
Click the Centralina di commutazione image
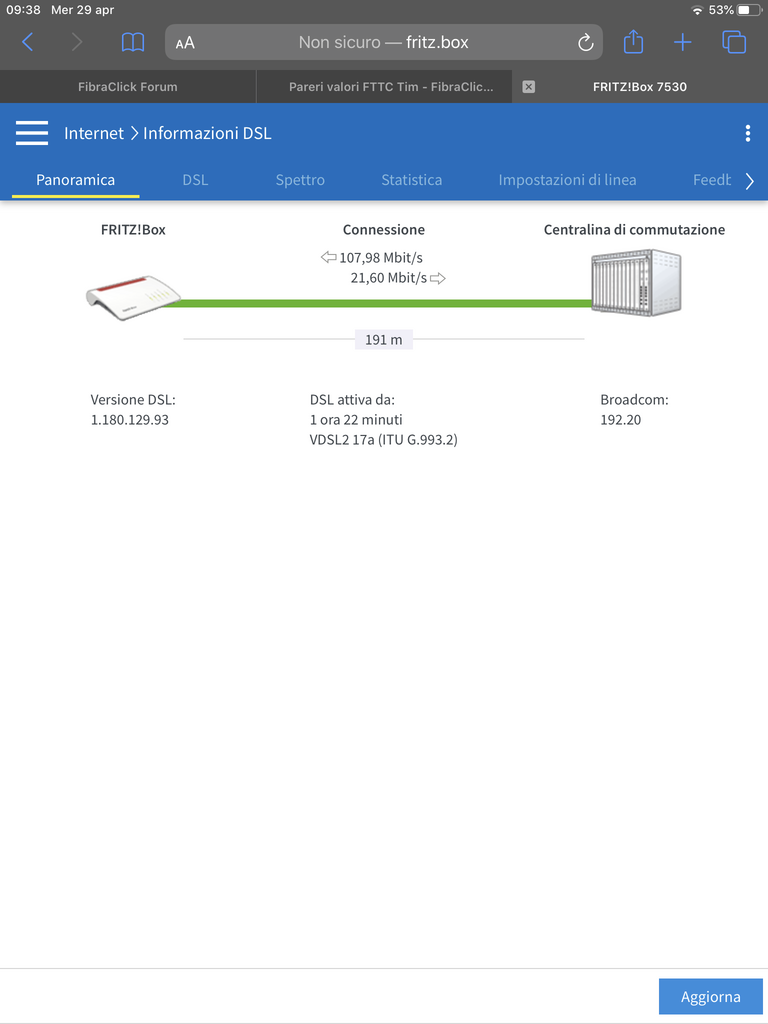(636, 282)
